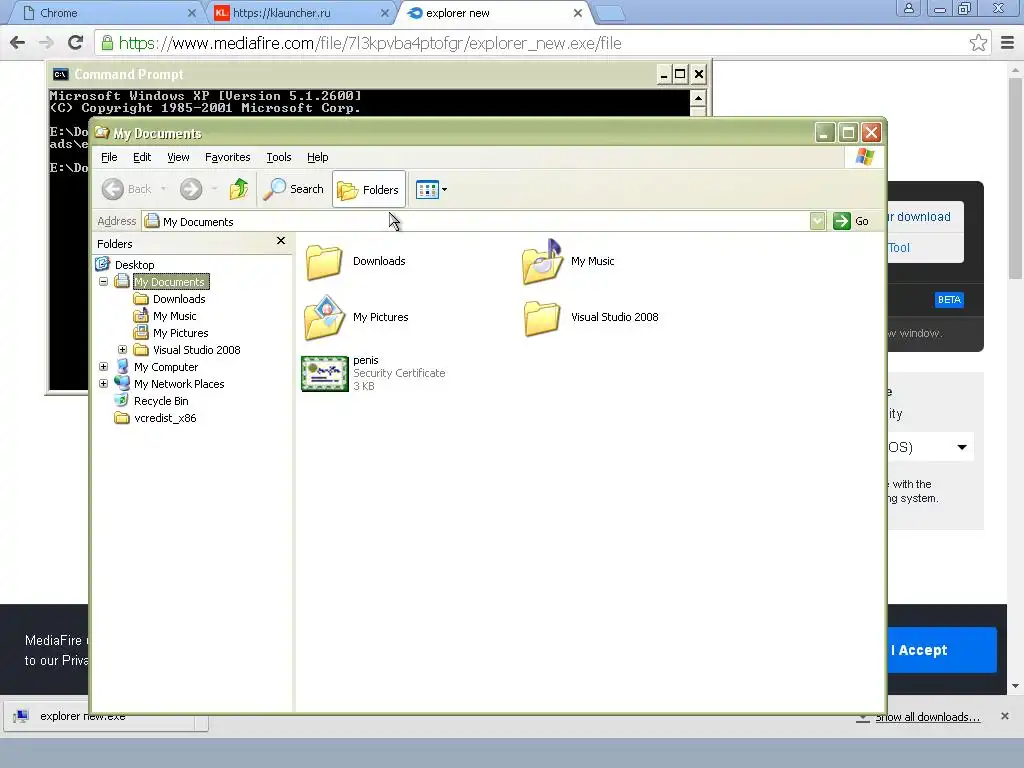Select Downloads in the folder tree
This screenshot has width=1024, height=768.
click(179, 299)
